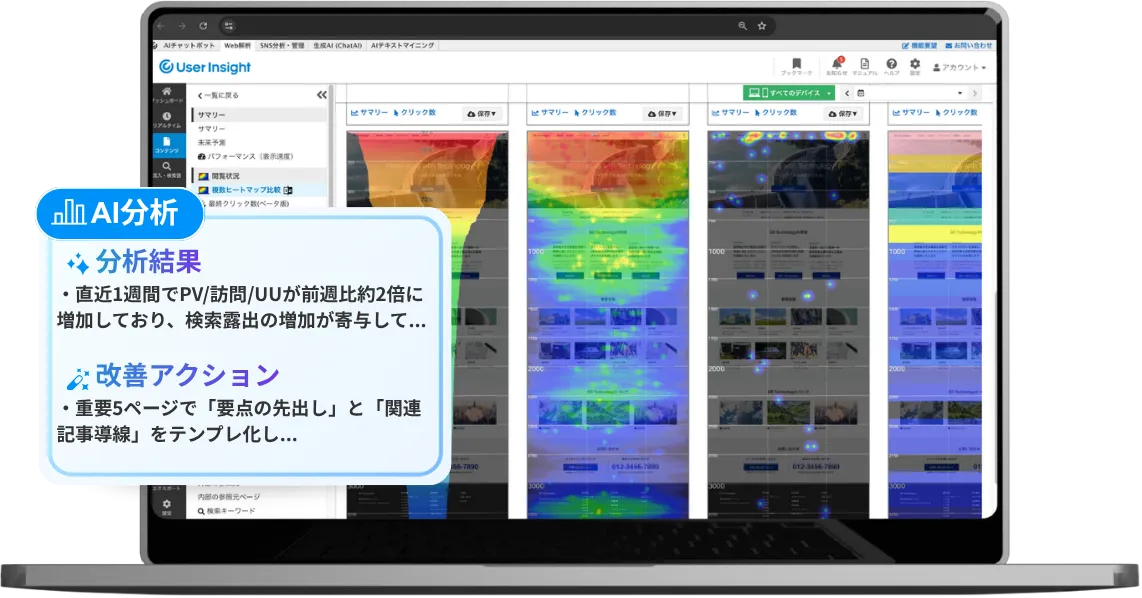Open the マニュアル manual icon
The width and height of the screenshot is (1142, 598).
click(865, 62)
